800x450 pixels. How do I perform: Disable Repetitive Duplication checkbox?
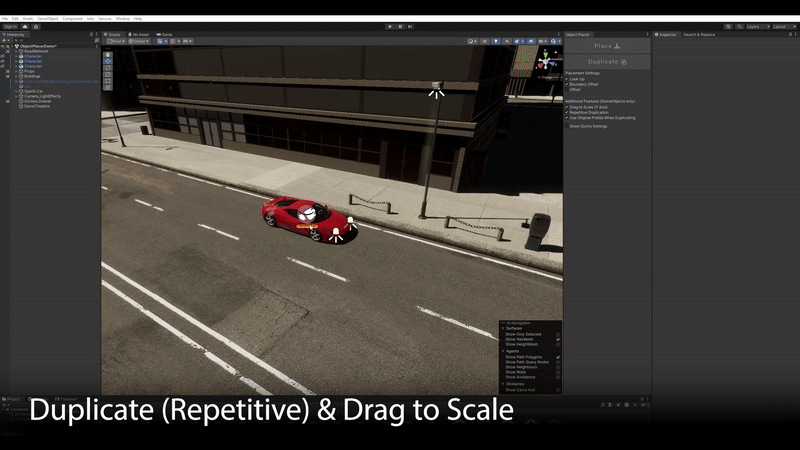click(x=567, y=112)
